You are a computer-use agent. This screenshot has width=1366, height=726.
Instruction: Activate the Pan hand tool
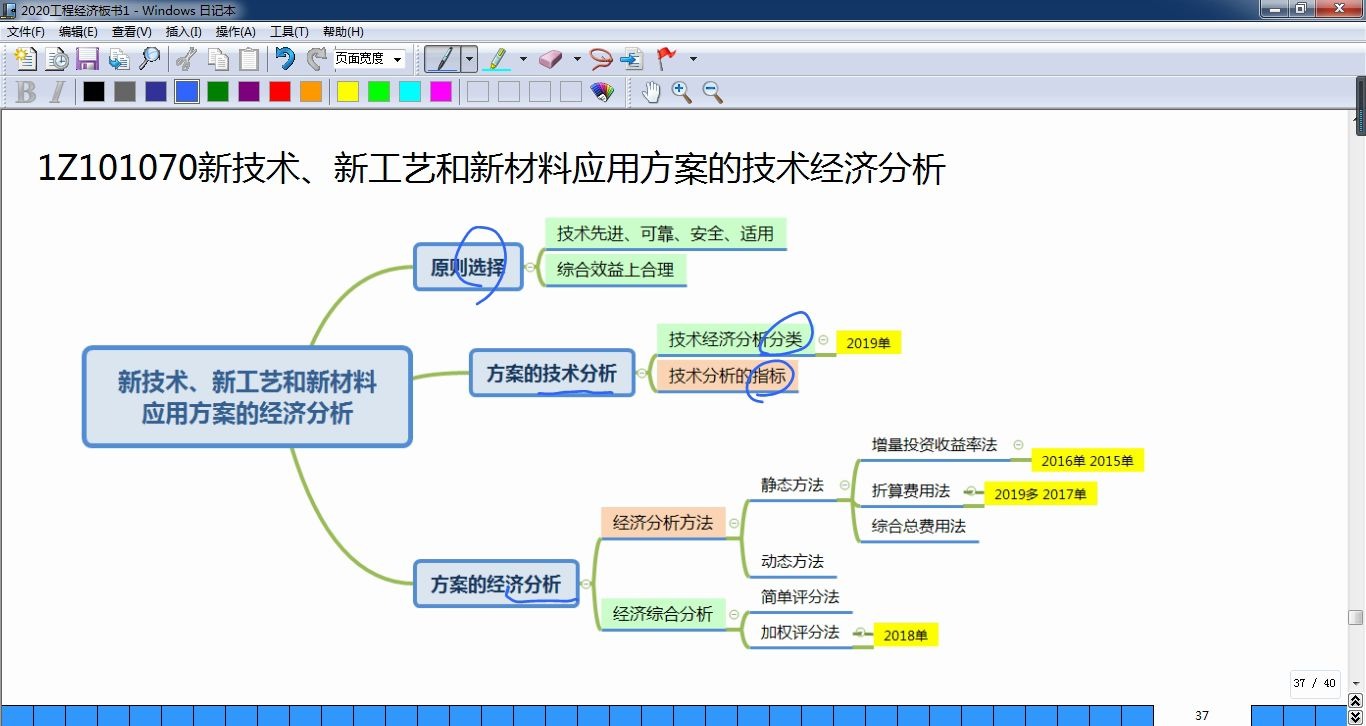tap(650, 92)
